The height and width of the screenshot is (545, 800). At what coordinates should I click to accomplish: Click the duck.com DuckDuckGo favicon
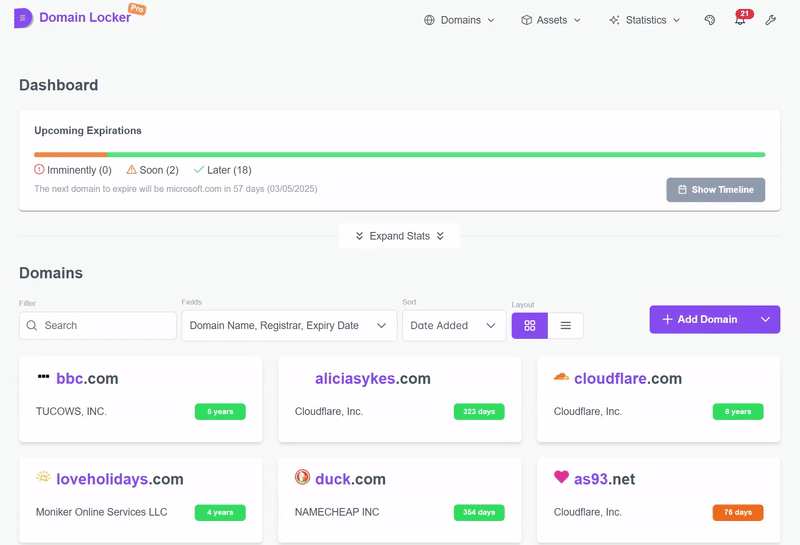click(x=302, y=478)
